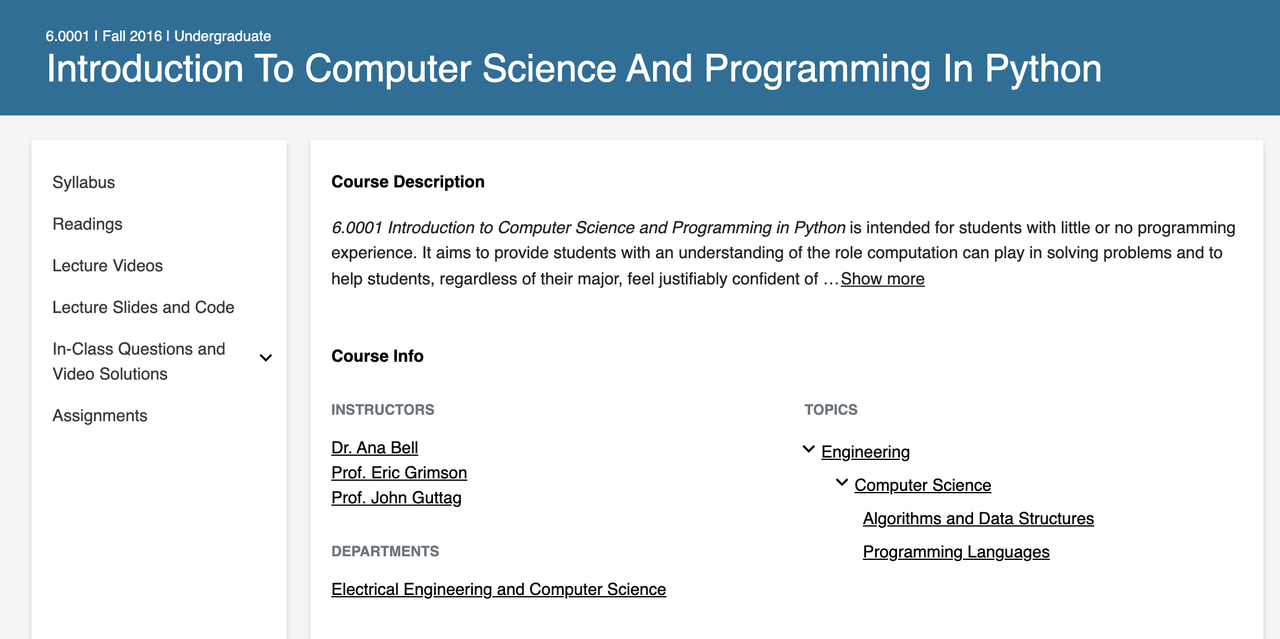
Task: Navigate to Assignments page
Action: tap(100, 416)
